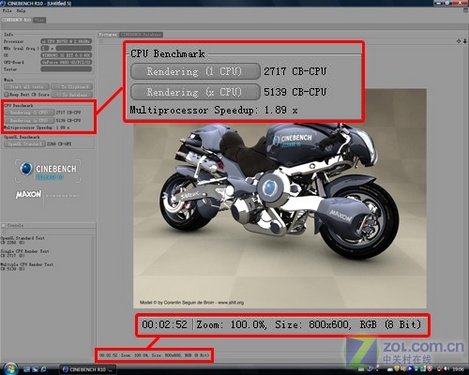Screen dimensions: 469x375
Task: Open the Cinebench logo in sidebar
Action: pos(48,171)
